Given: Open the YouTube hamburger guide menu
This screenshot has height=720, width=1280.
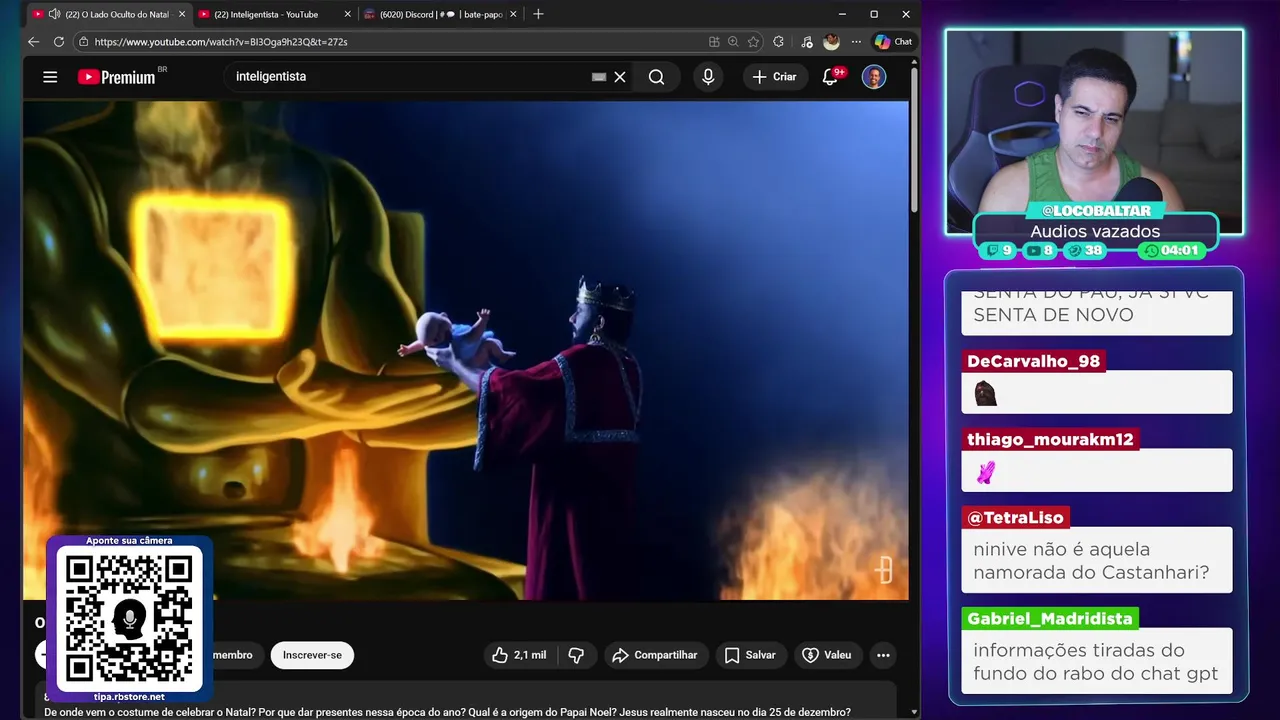Looking at the screenshot, I should click(50, 77).
